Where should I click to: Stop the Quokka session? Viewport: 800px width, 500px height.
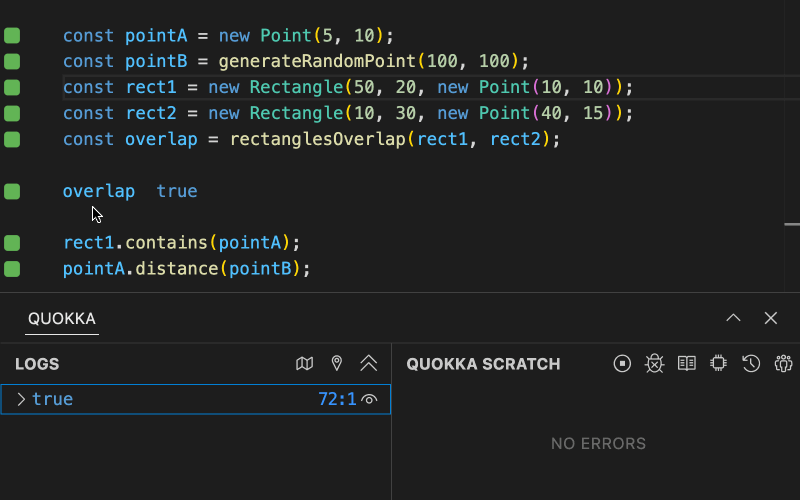click(622, 364)
